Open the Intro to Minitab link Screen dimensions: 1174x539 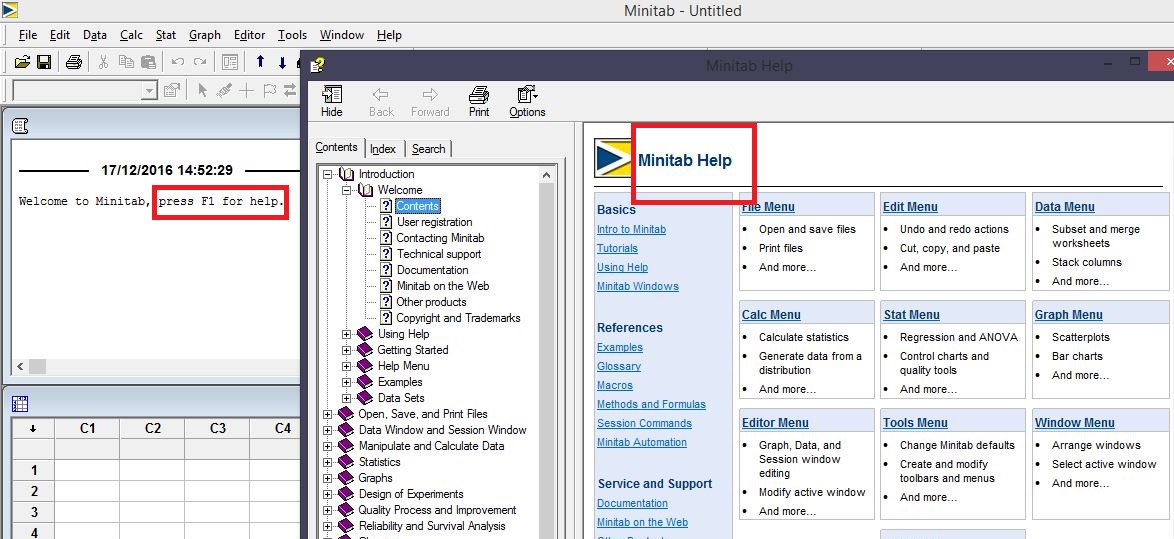pos(631,229)
